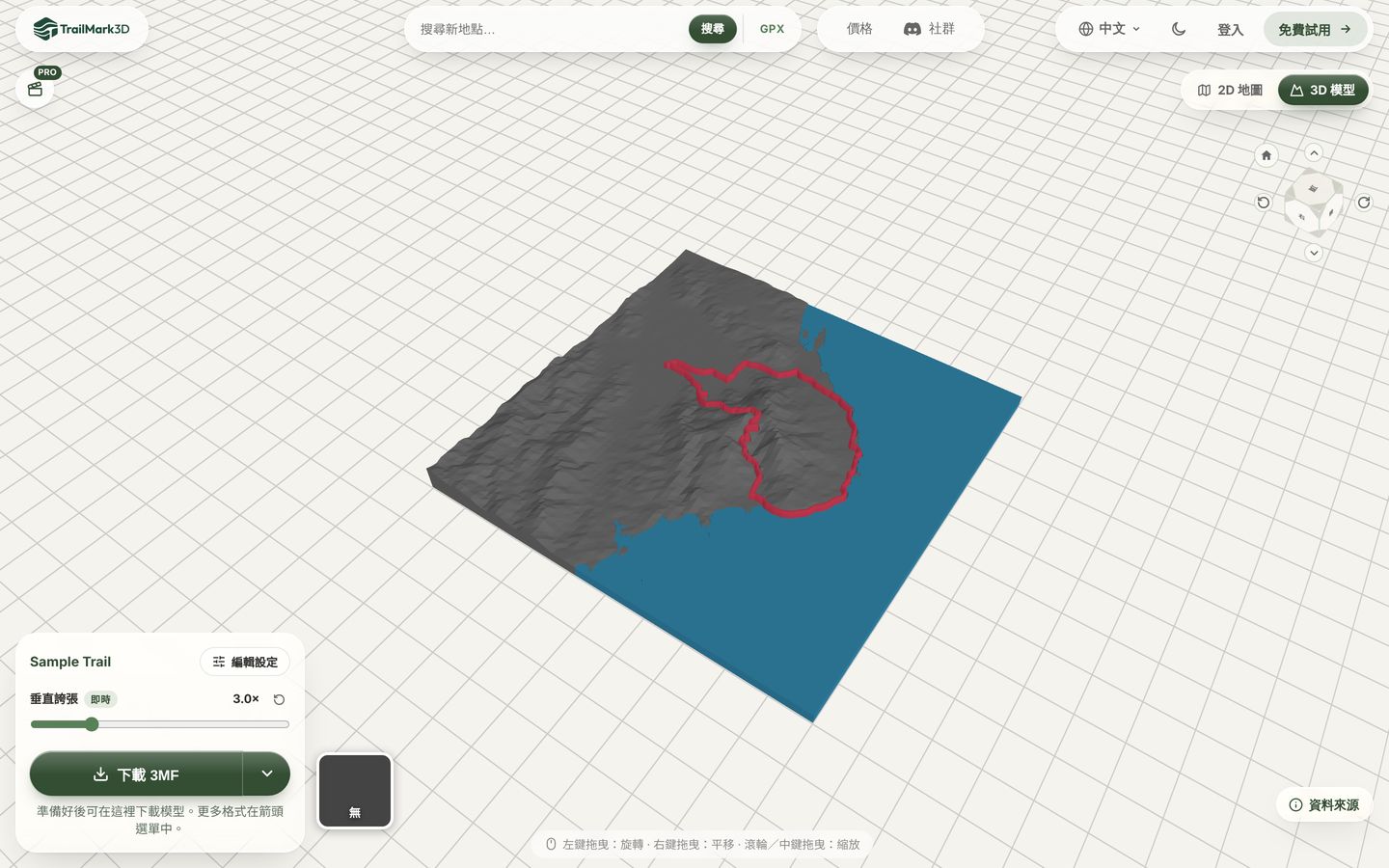The width and height of the screenshot is (1389, 868).
Task: Open the 中文 language dropdown
Action: (x=1109, y=29)
